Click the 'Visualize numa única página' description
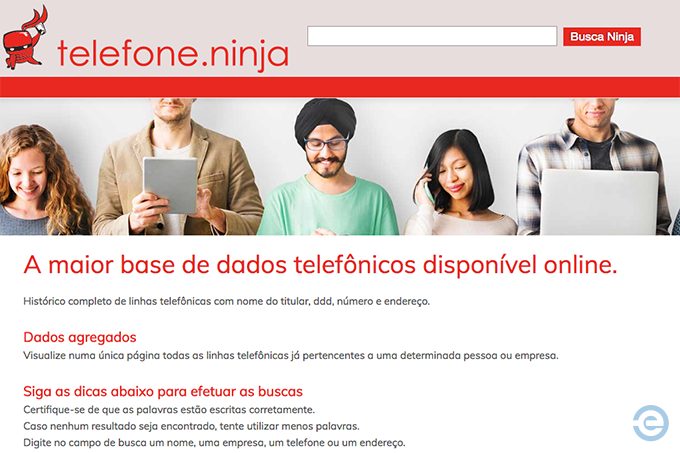Viewport: 680px width, 453px height. pyautogui.click(x=291, y=355)
